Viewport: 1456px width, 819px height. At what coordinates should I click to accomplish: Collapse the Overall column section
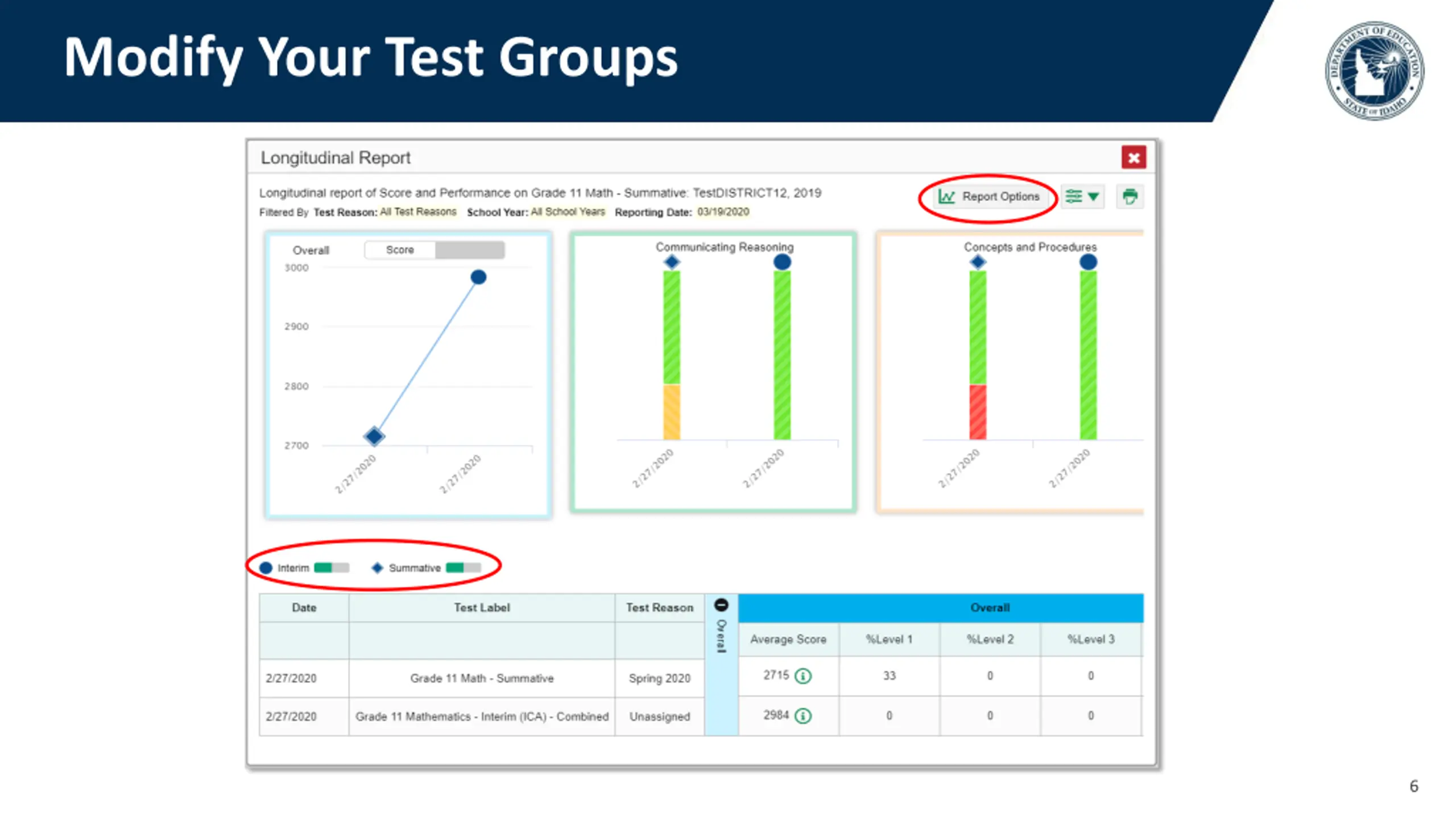pos(721,605)
